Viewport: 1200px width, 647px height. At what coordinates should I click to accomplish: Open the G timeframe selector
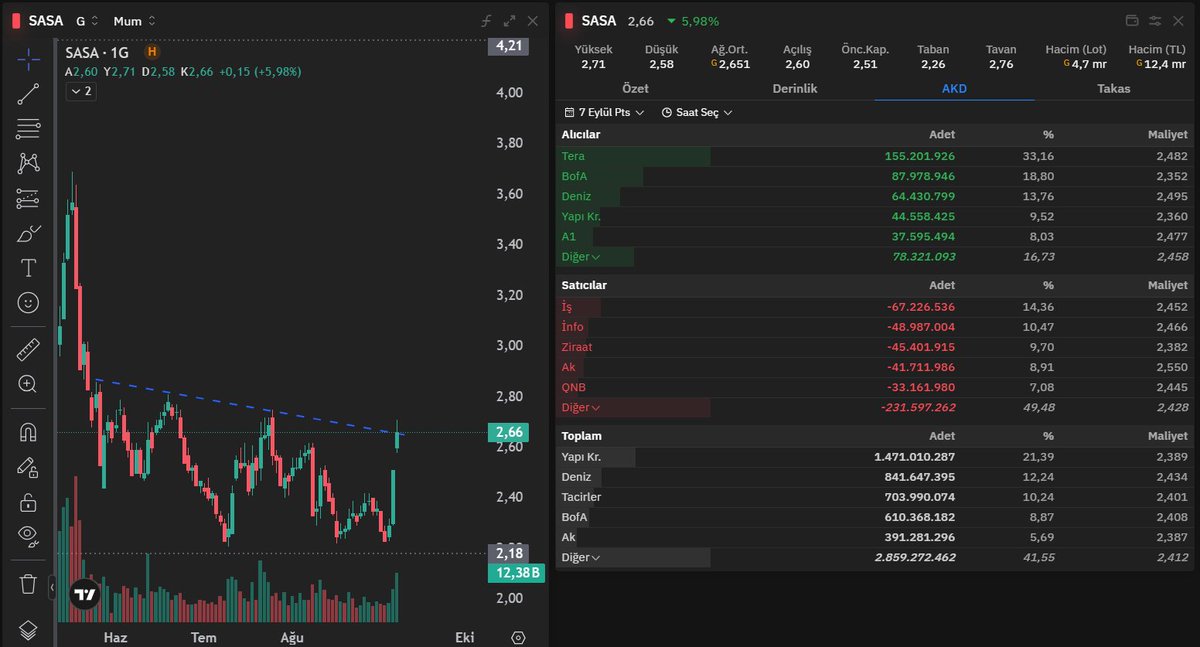[x=86, y=20]
